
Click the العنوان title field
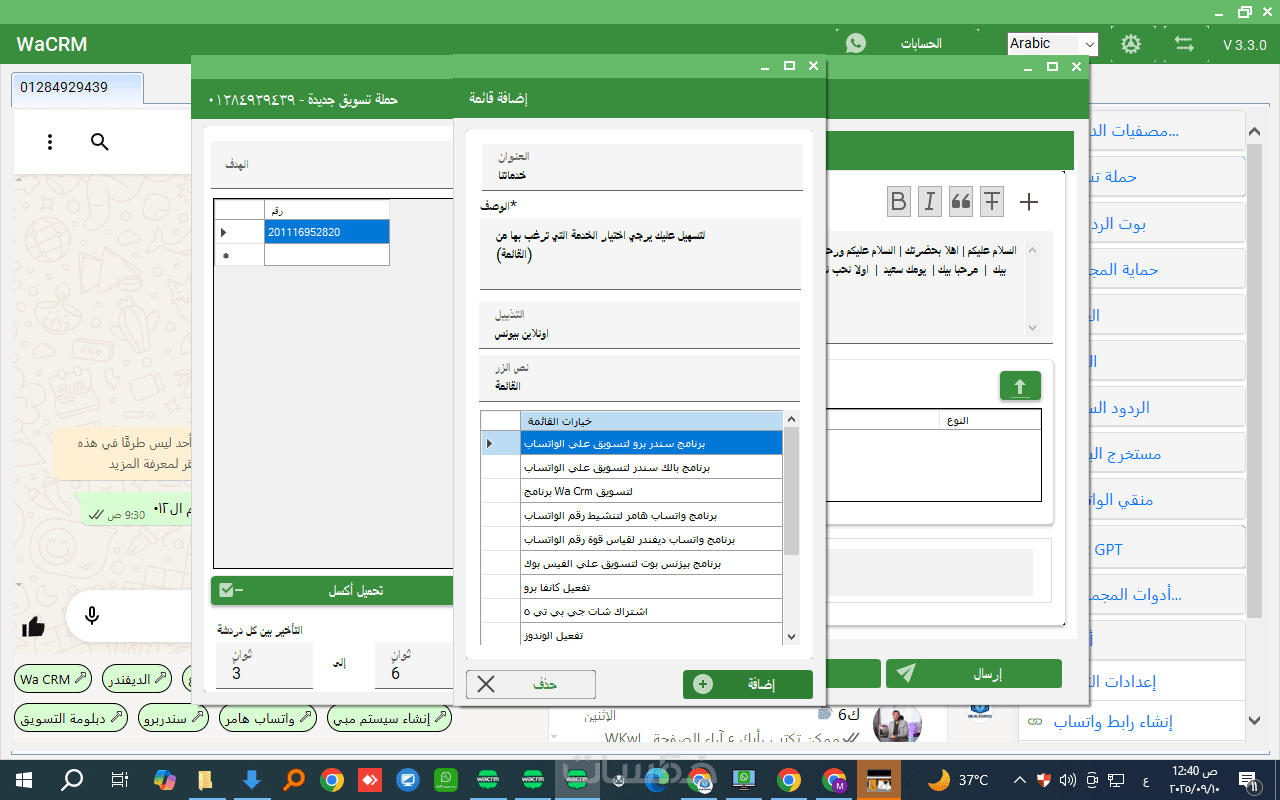coord(642,167)
